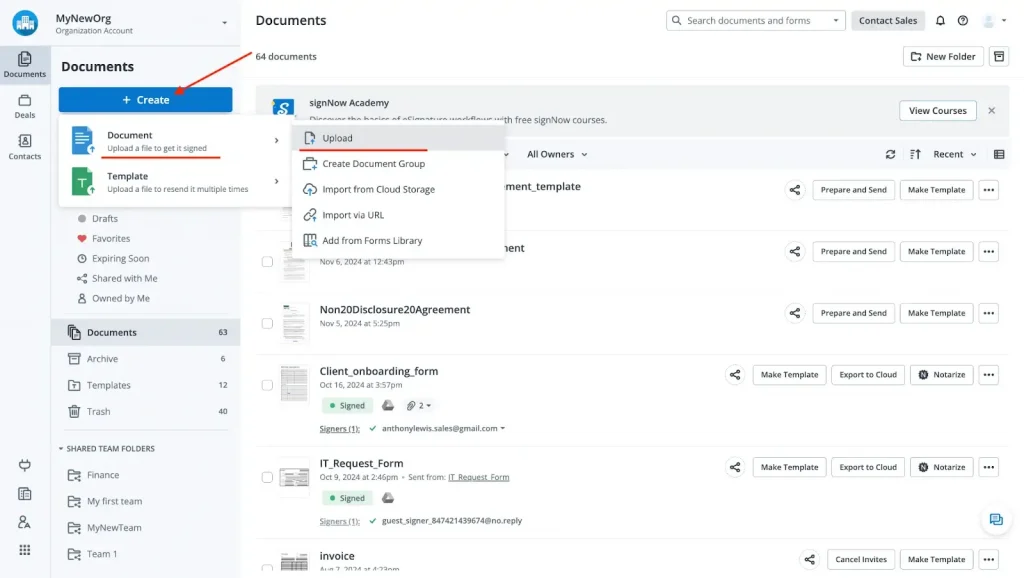1024x578 pixels.
Task: Choose Upload from the Document submenu
Action: click(337, 138)
